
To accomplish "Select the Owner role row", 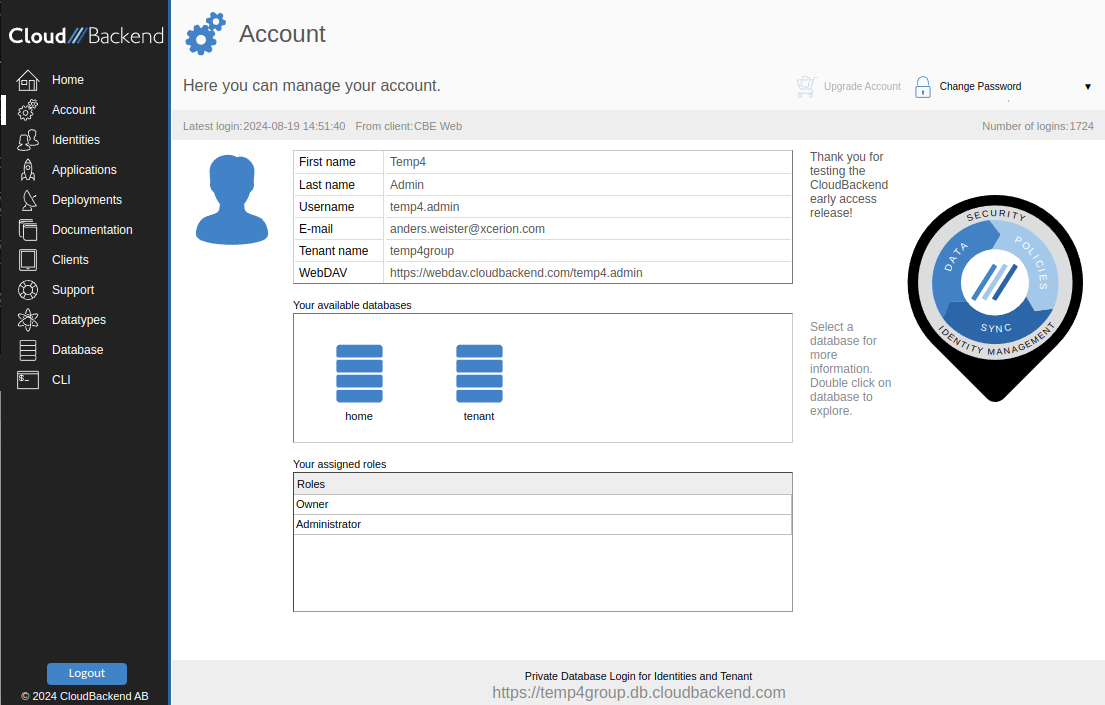I will (x=543, y=505).
